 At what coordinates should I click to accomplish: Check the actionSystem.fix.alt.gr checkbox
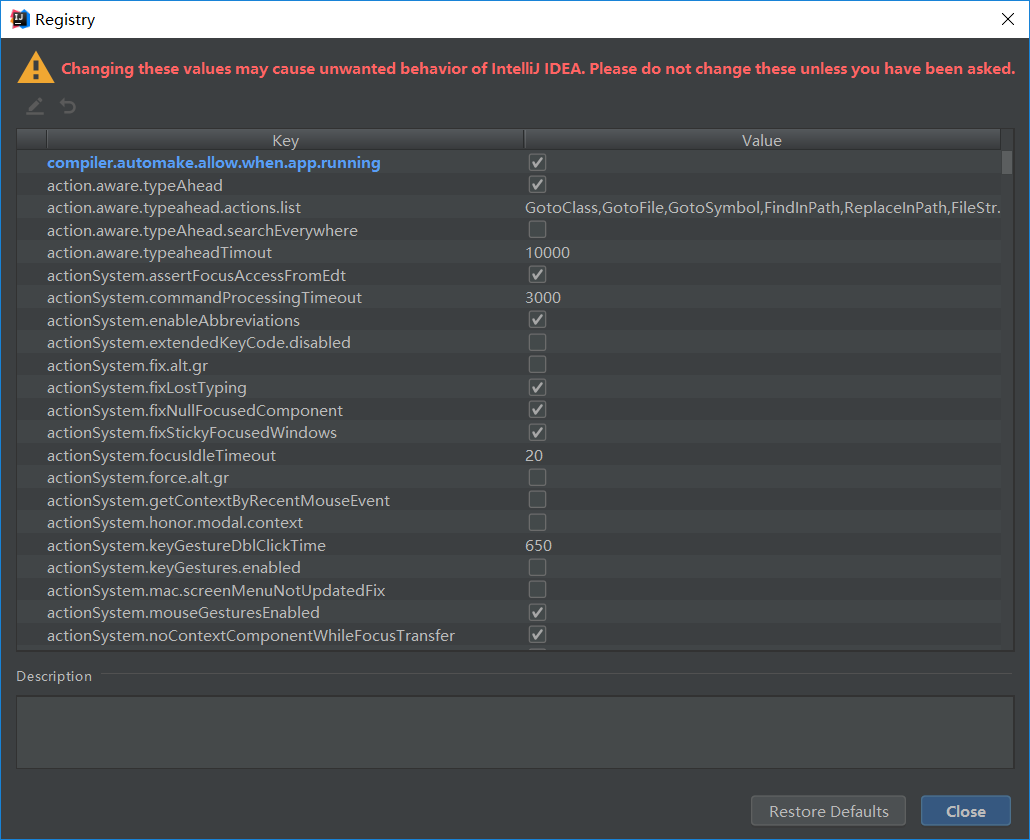(x=537, y=365)
